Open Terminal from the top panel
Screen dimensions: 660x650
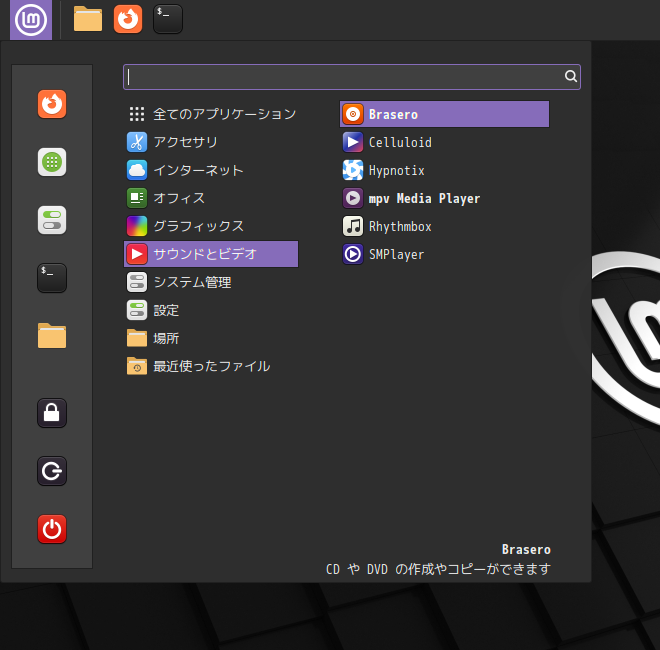point(168,19)
